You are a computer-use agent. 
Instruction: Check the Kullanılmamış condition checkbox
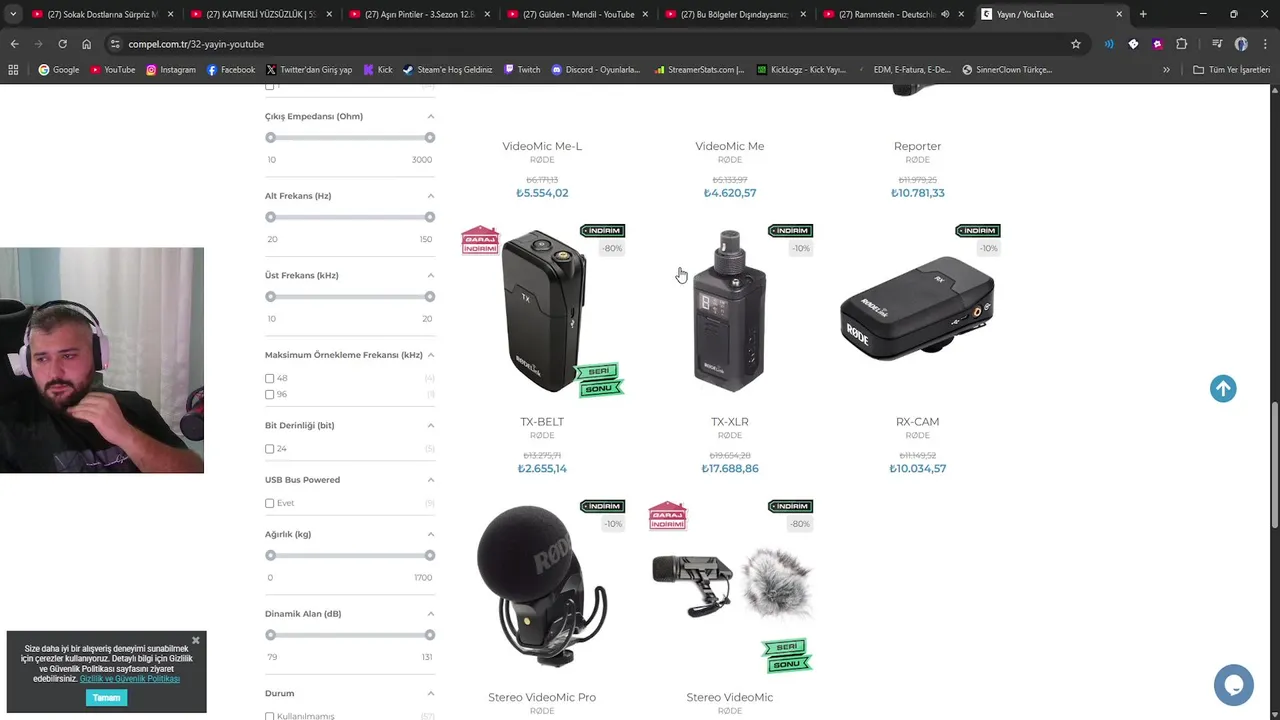coord(269,716)
